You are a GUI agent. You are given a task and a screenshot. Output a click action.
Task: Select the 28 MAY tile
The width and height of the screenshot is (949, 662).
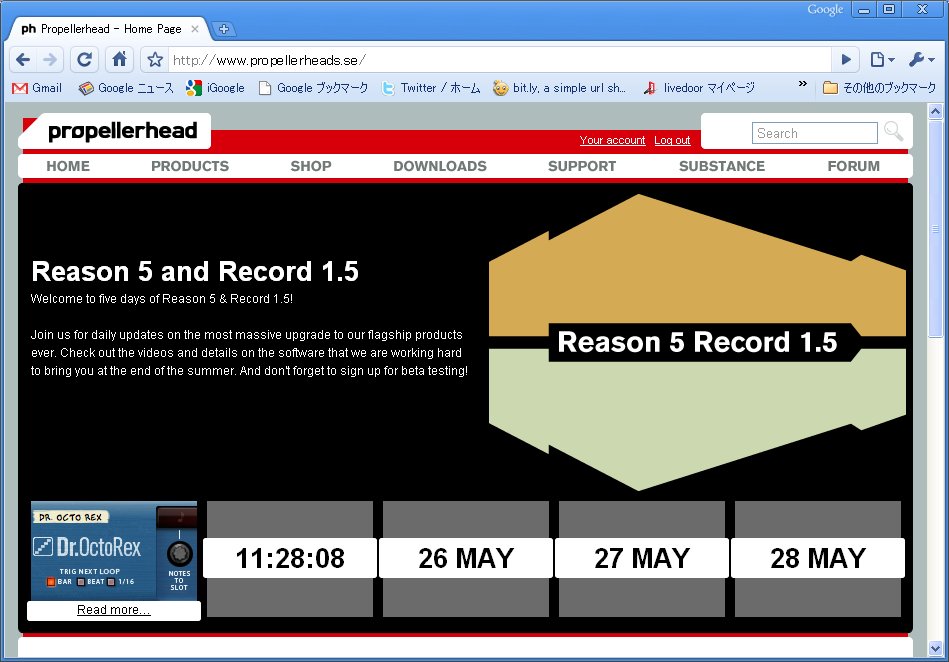point(818,559)
